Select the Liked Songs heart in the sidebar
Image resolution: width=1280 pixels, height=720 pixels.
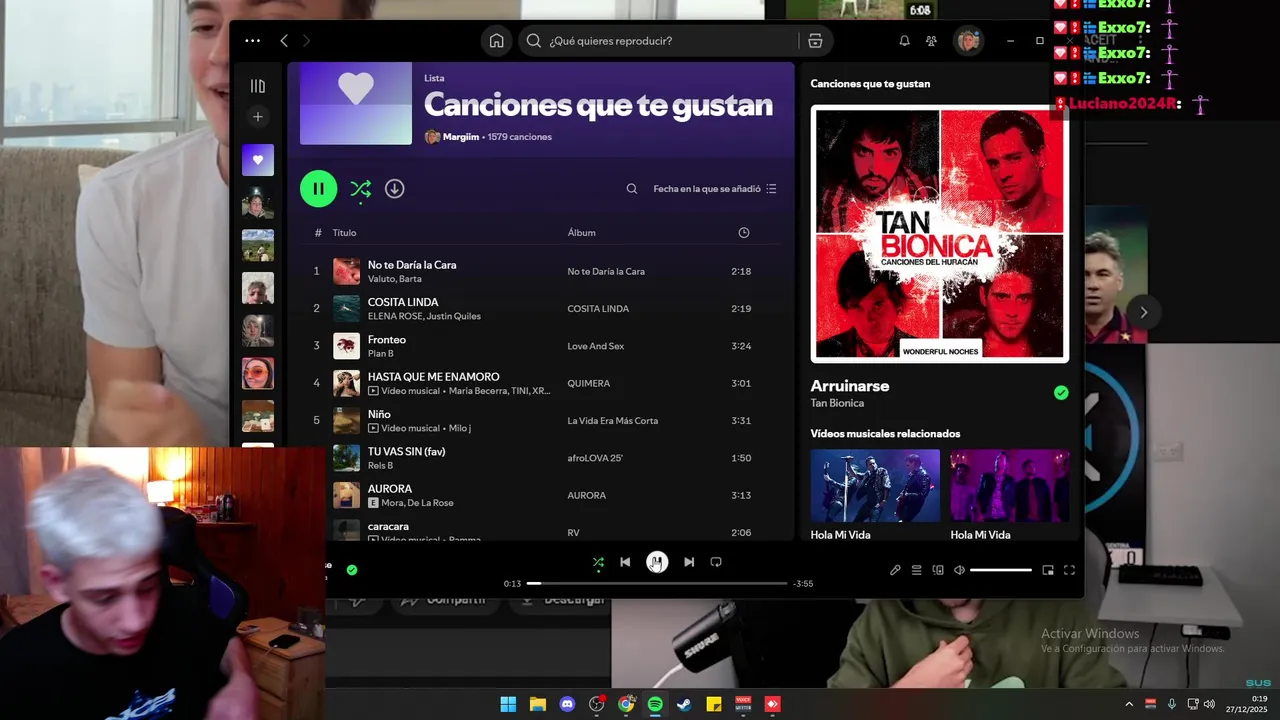pos(257,160)
